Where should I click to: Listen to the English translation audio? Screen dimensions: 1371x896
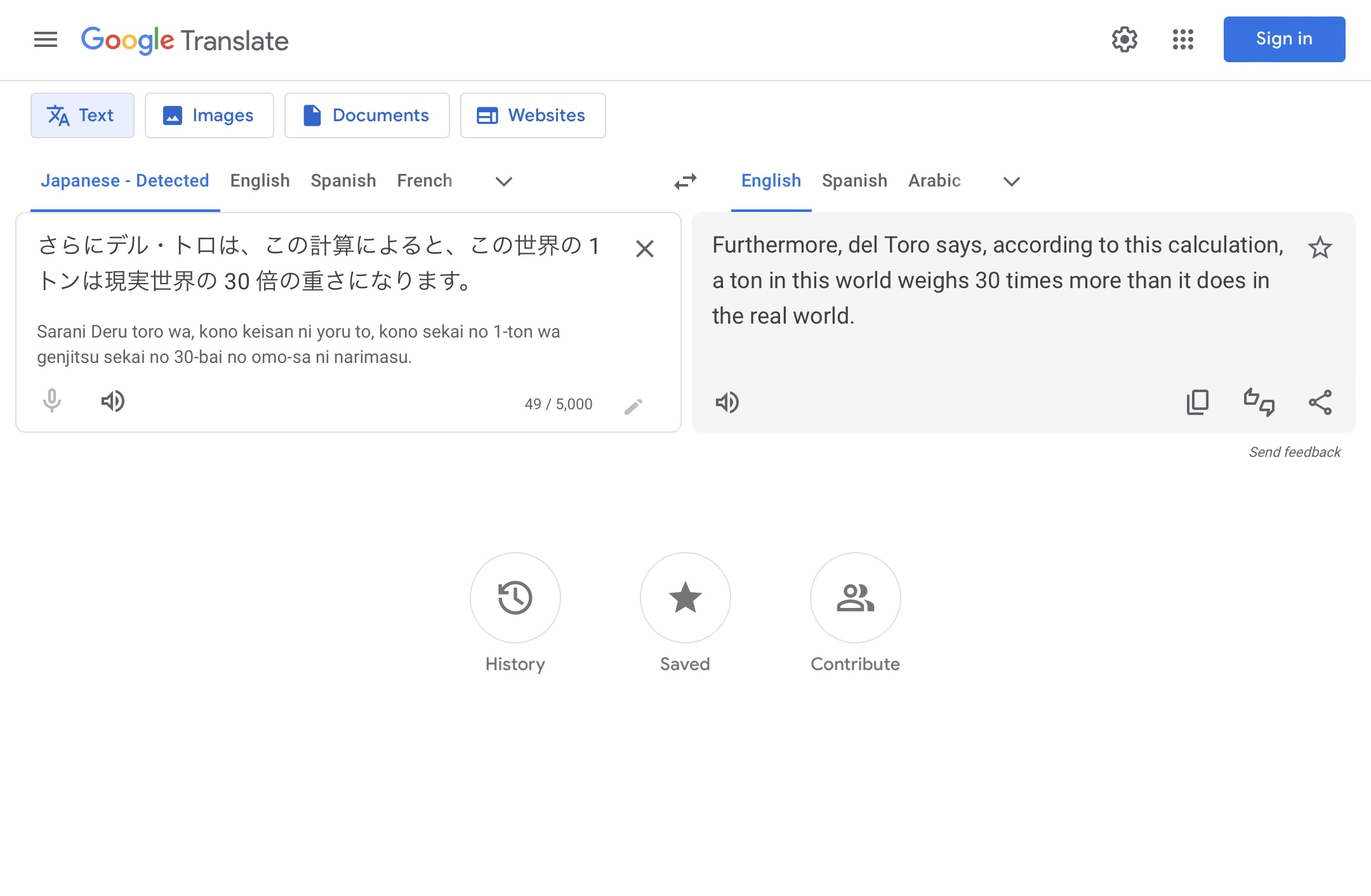pyautogui.click(x=727, y=402)
